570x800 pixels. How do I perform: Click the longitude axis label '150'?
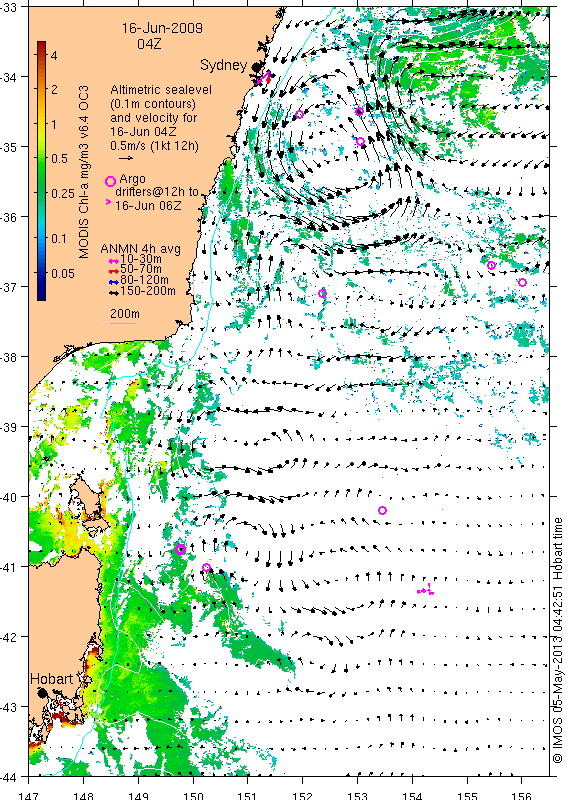point(193,795)
